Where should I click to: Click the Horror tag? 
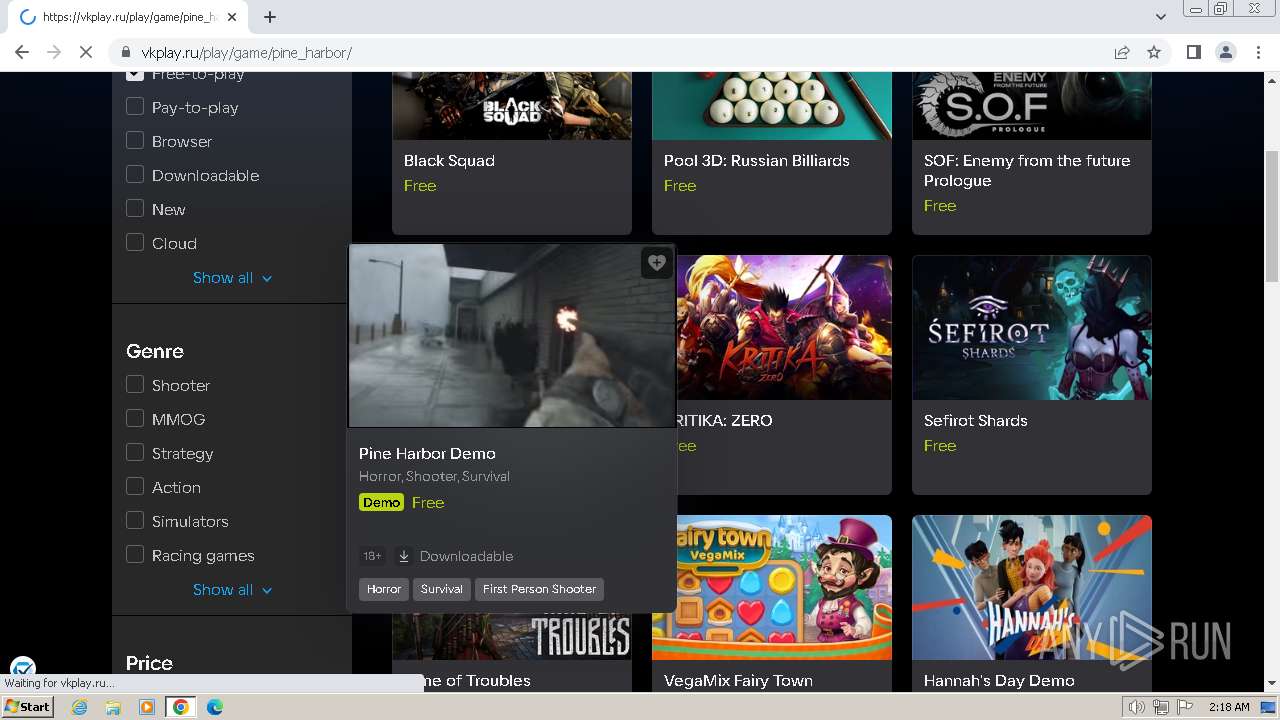pos(384,589)
